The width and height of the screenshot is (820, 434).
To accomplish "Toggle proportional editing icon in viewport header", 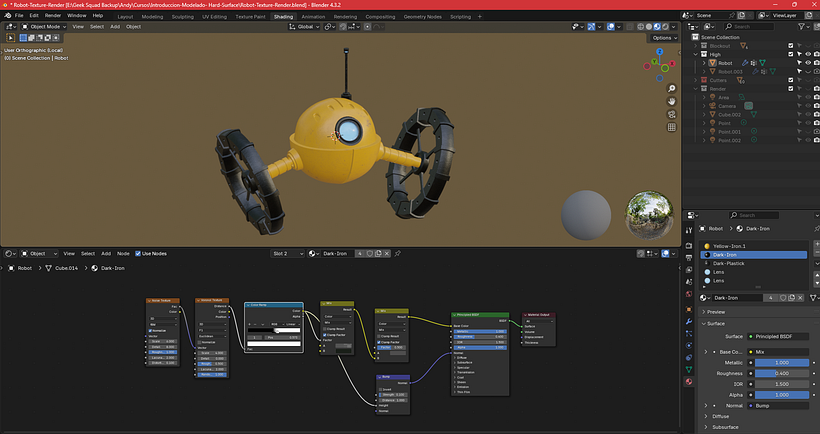I will tap(368, 27).
